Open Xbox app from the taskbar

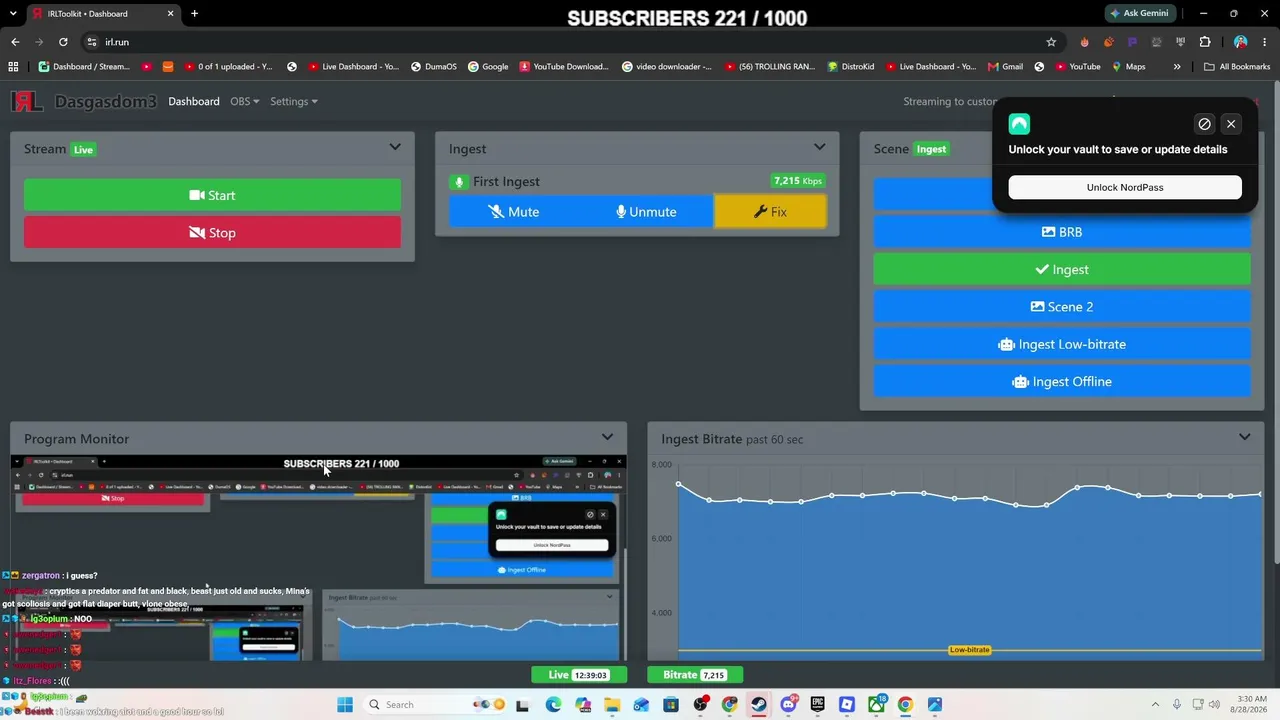tap(876, 705)
